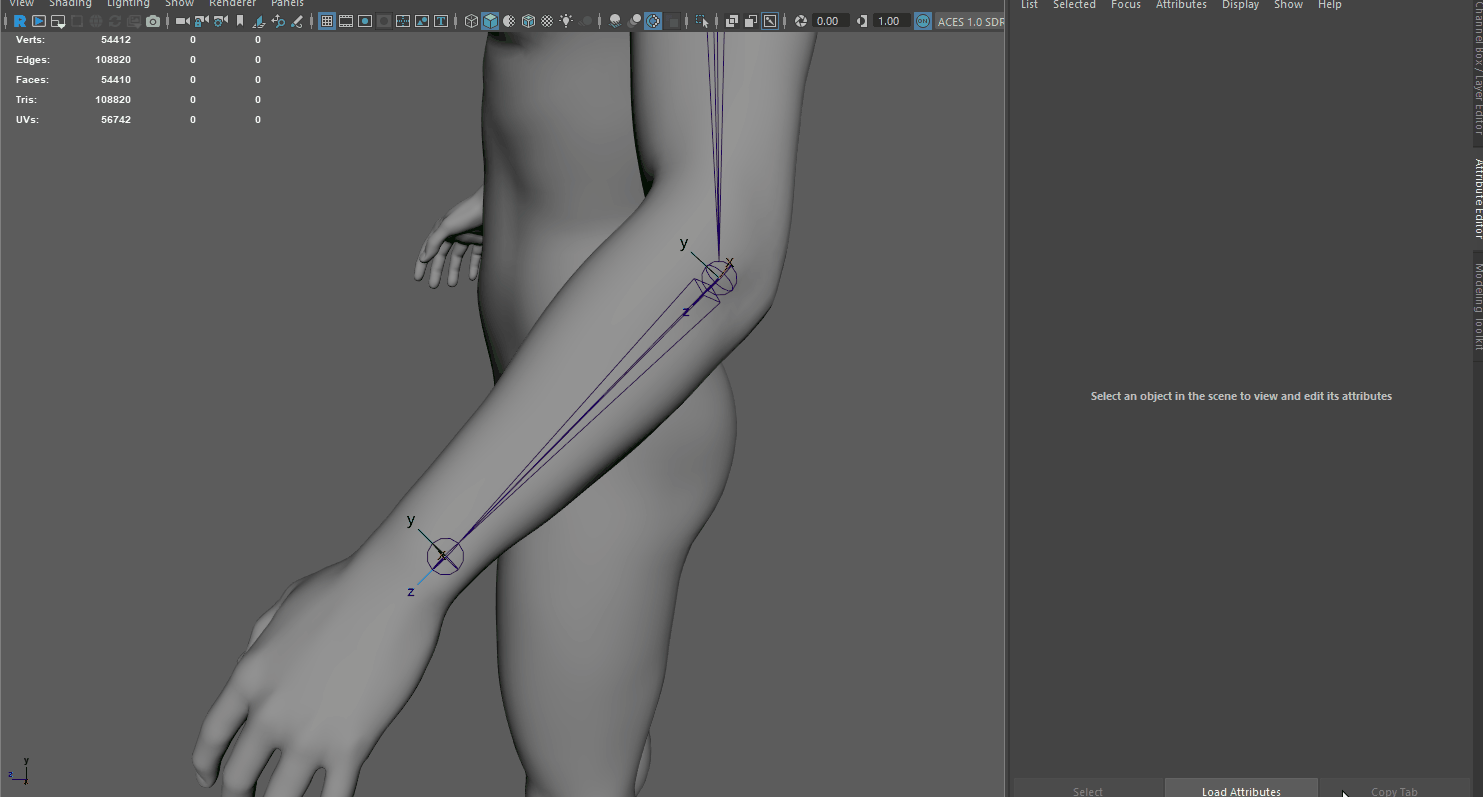Image resolution: width=1483 pixels, height=797 pixels.
Task: Switch to Modeling Toolkit side tab
Action: tap(1477, 306)
